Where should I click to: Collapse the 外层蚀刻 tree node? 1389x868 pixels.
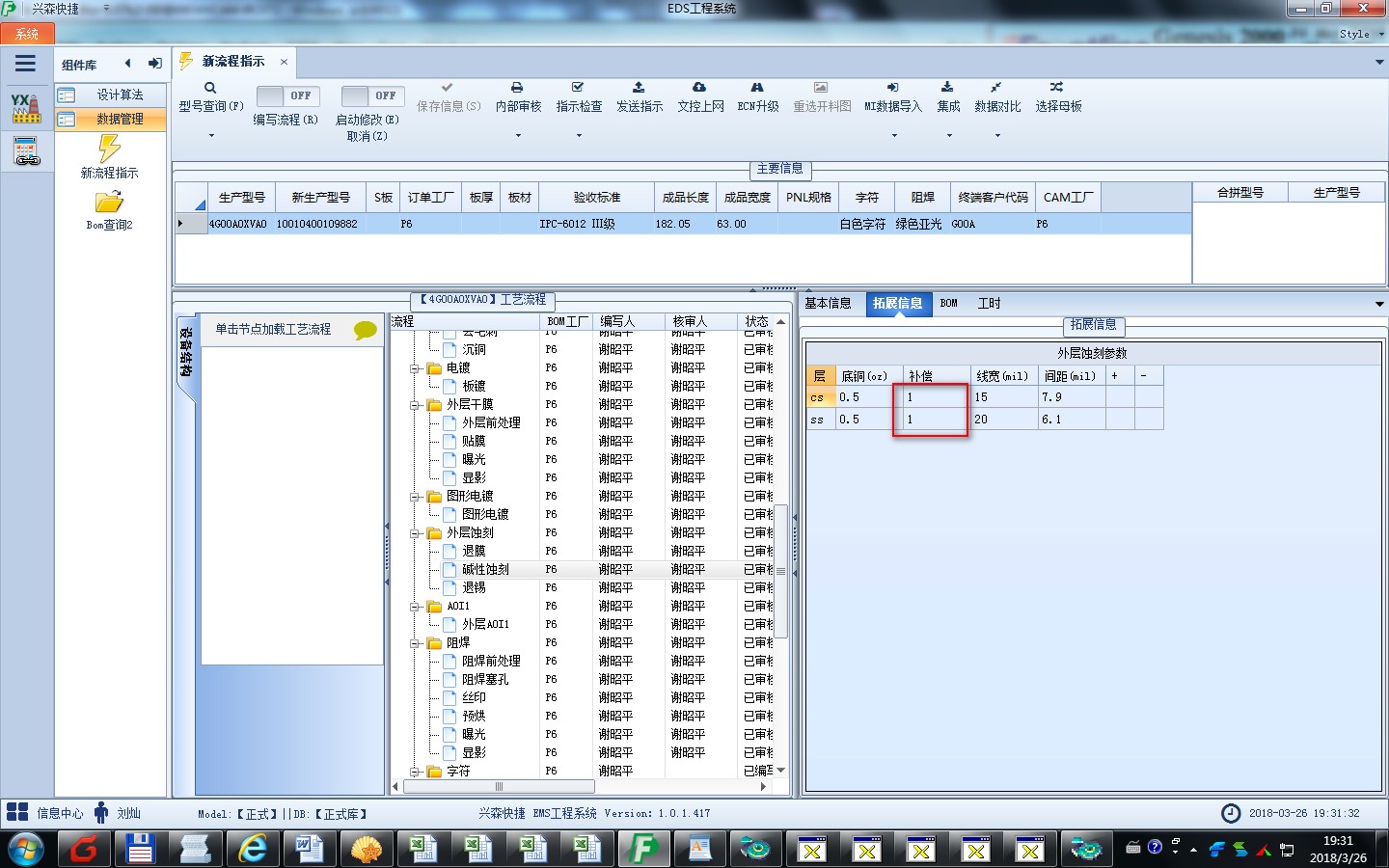[x=415, y=533]
